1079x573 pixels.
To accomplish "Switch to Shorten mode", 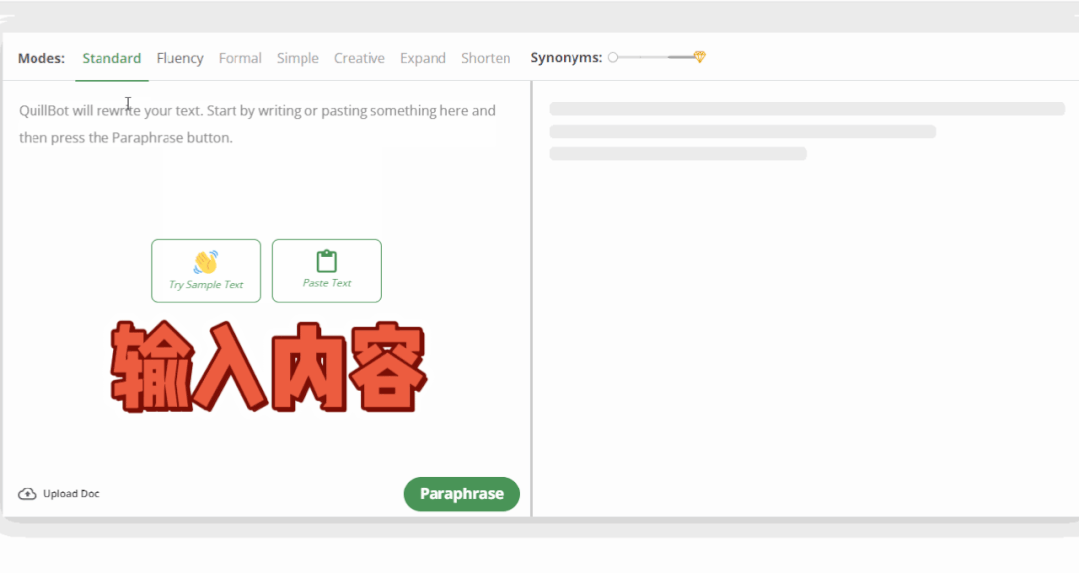I will point(485,58).
